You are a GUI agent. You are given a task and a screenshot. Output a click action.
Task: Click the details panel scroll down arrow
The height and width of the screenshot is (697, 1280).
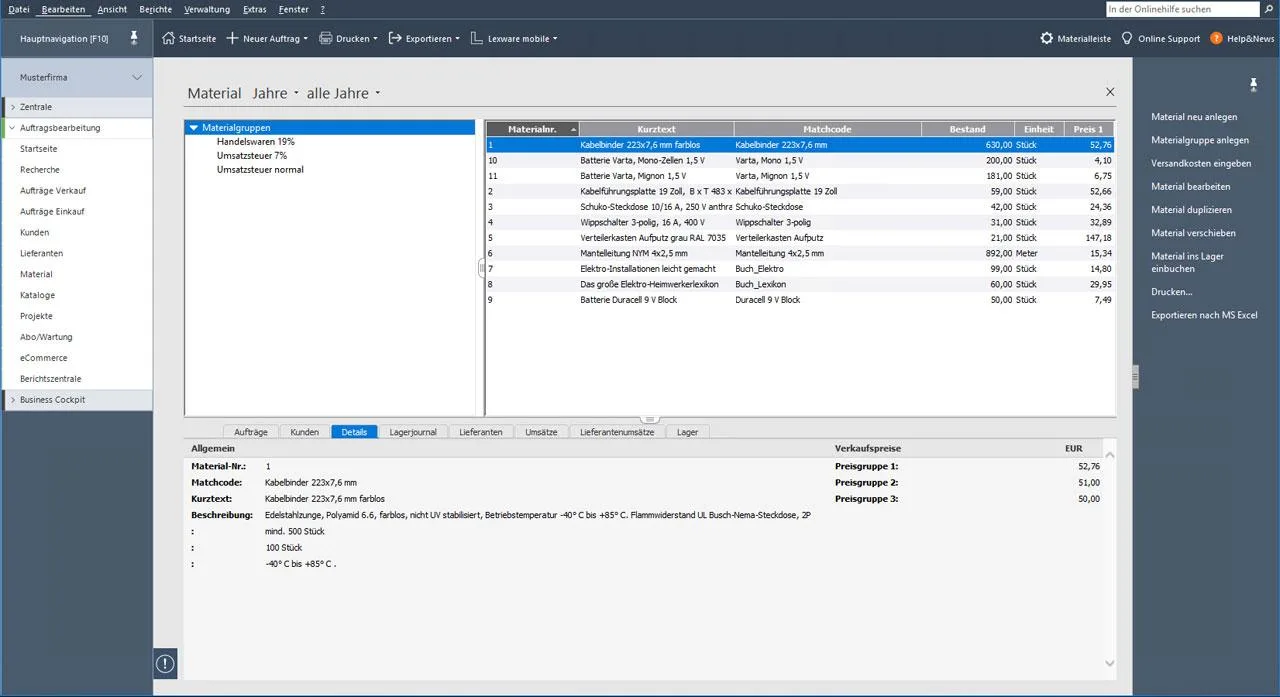(1109, 663)
